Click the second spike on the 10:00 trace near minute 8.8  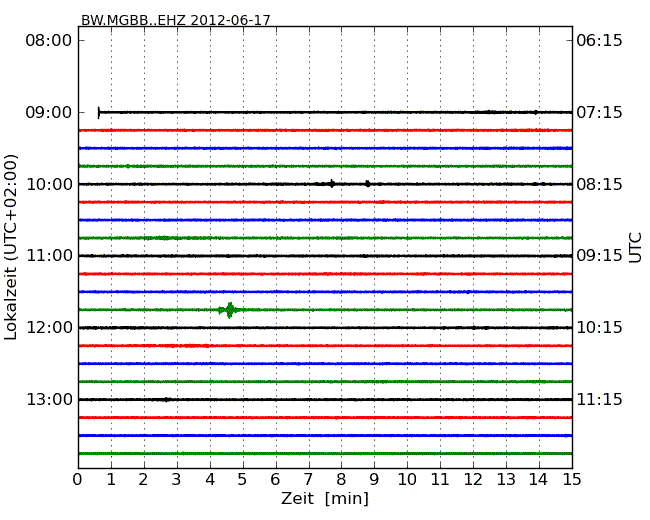tap(368, 184)
